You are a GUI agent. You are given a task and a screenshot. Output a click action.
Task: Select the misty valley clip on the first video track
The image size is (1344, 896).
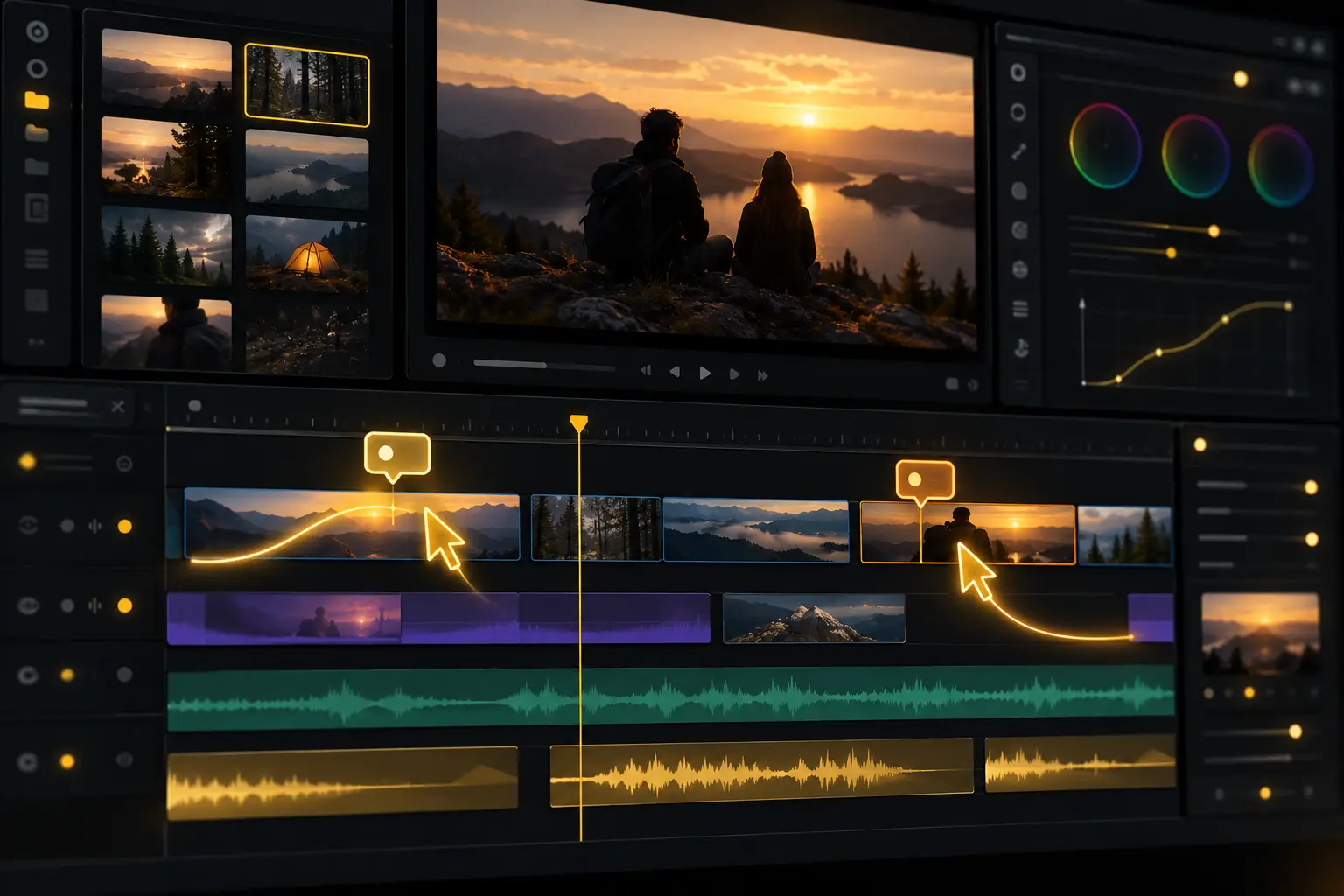pos(756,531)
